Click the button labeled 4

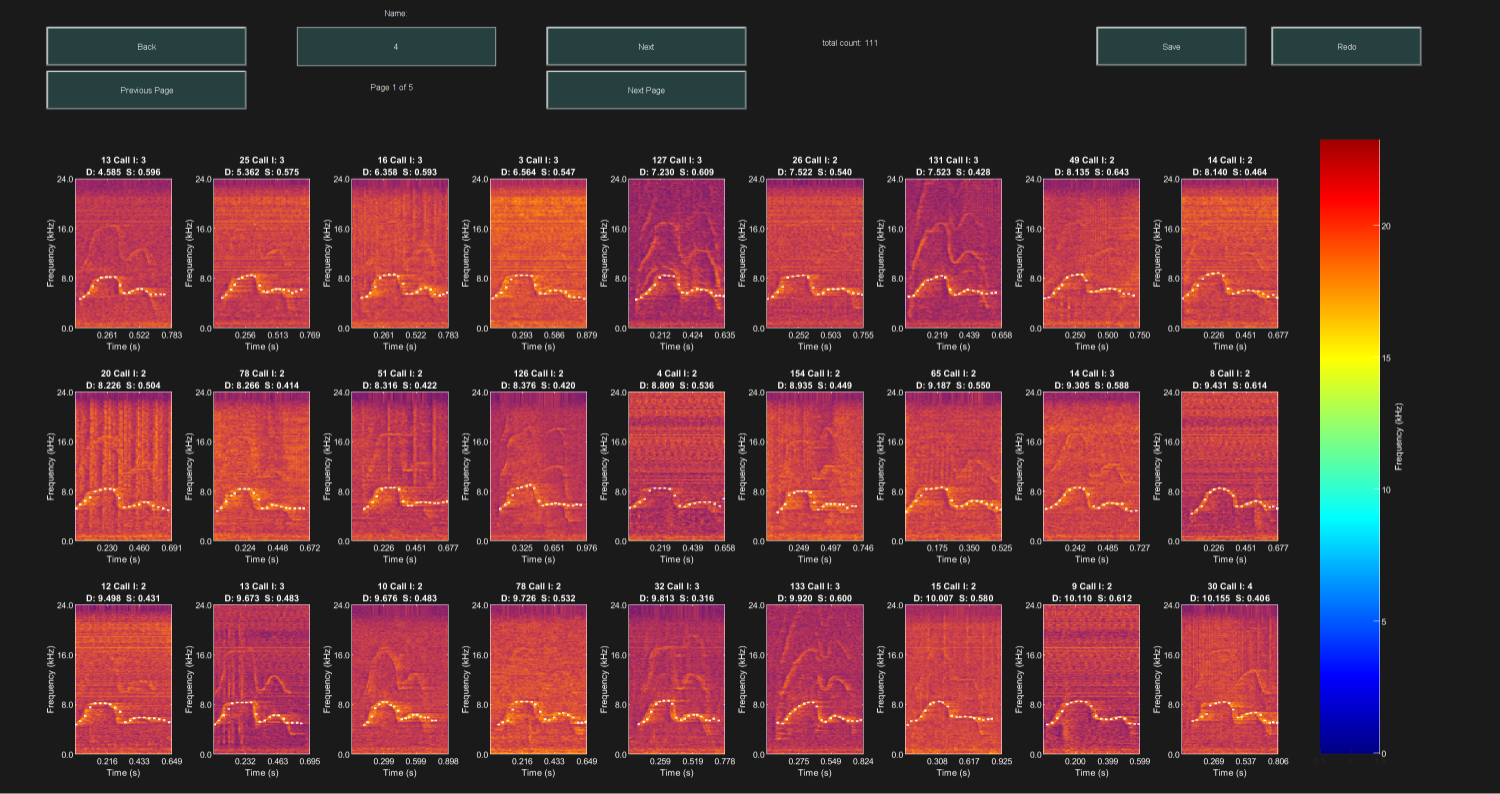click(396, 46)
